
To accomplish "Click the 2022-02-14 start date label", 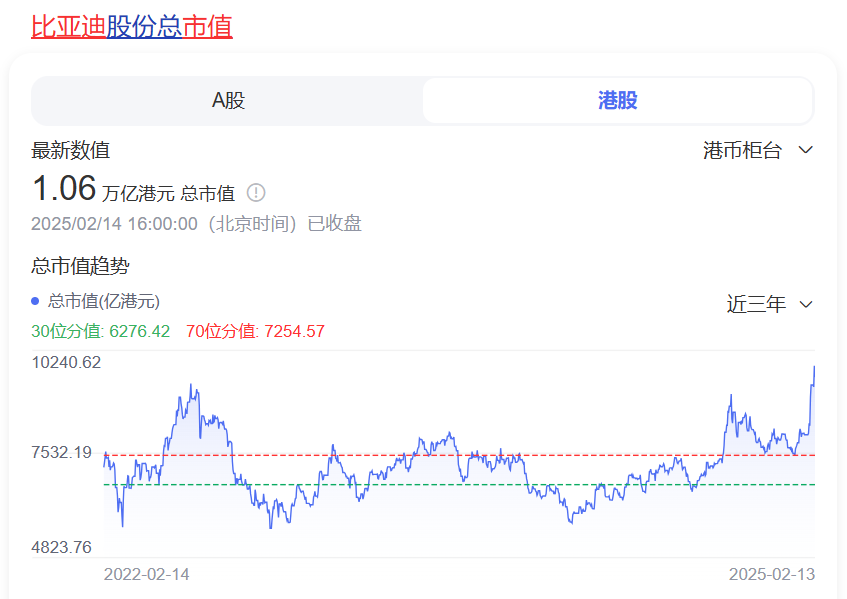I will [x=148, y=574].
